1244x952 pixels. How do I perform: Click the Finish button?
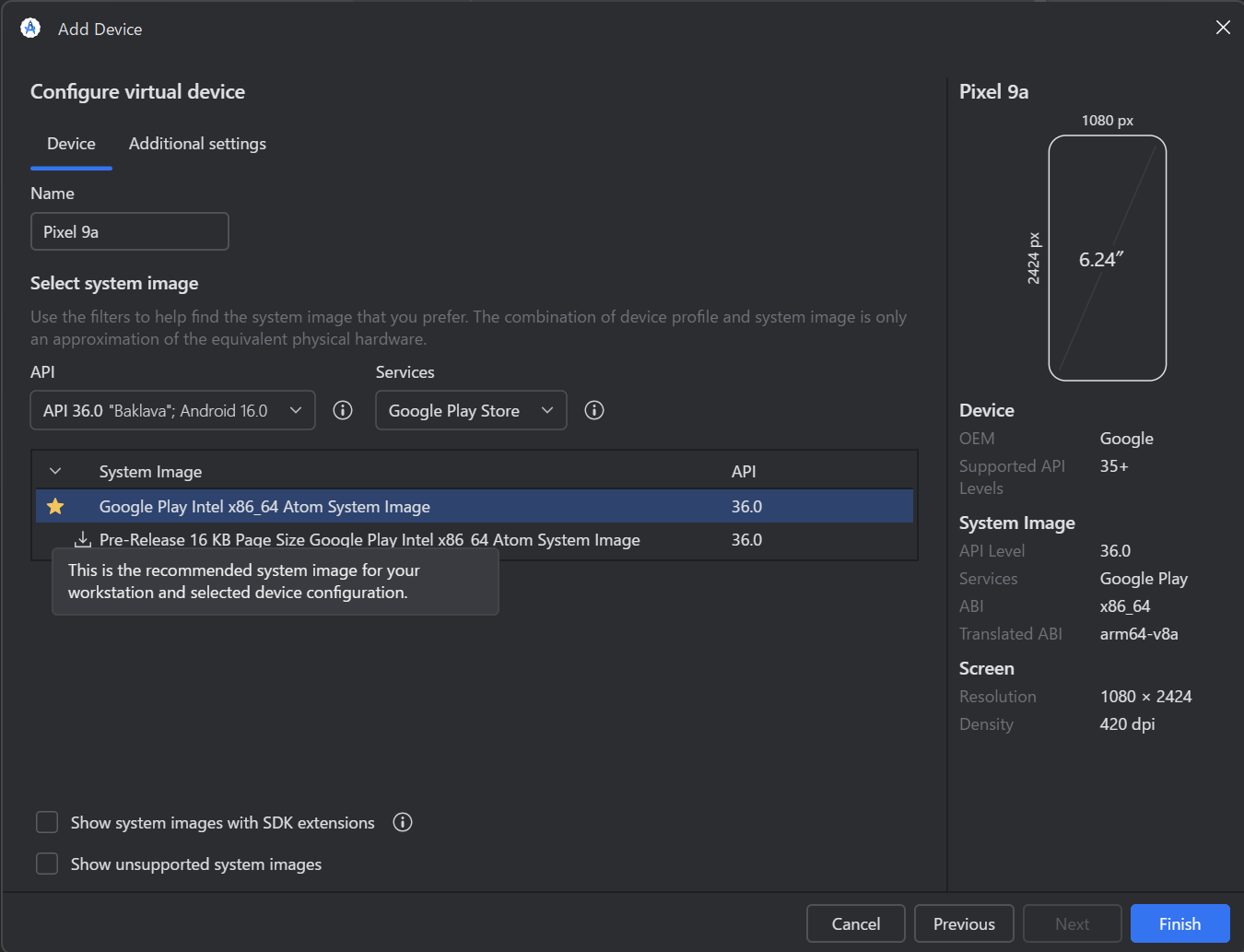tap(1179, 923)
